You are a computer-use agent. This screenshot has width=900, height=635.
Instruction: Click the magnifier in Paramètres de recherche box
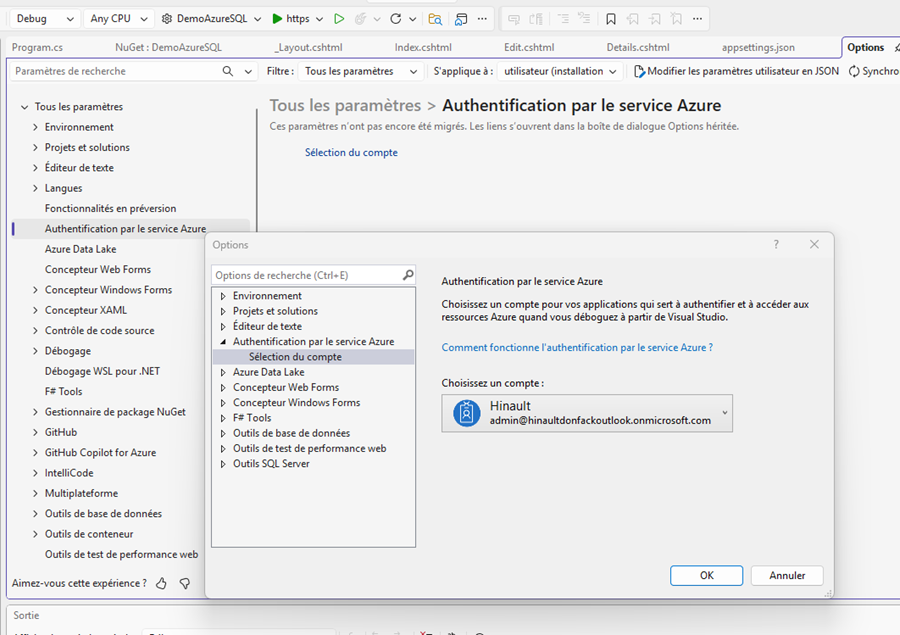227,71
